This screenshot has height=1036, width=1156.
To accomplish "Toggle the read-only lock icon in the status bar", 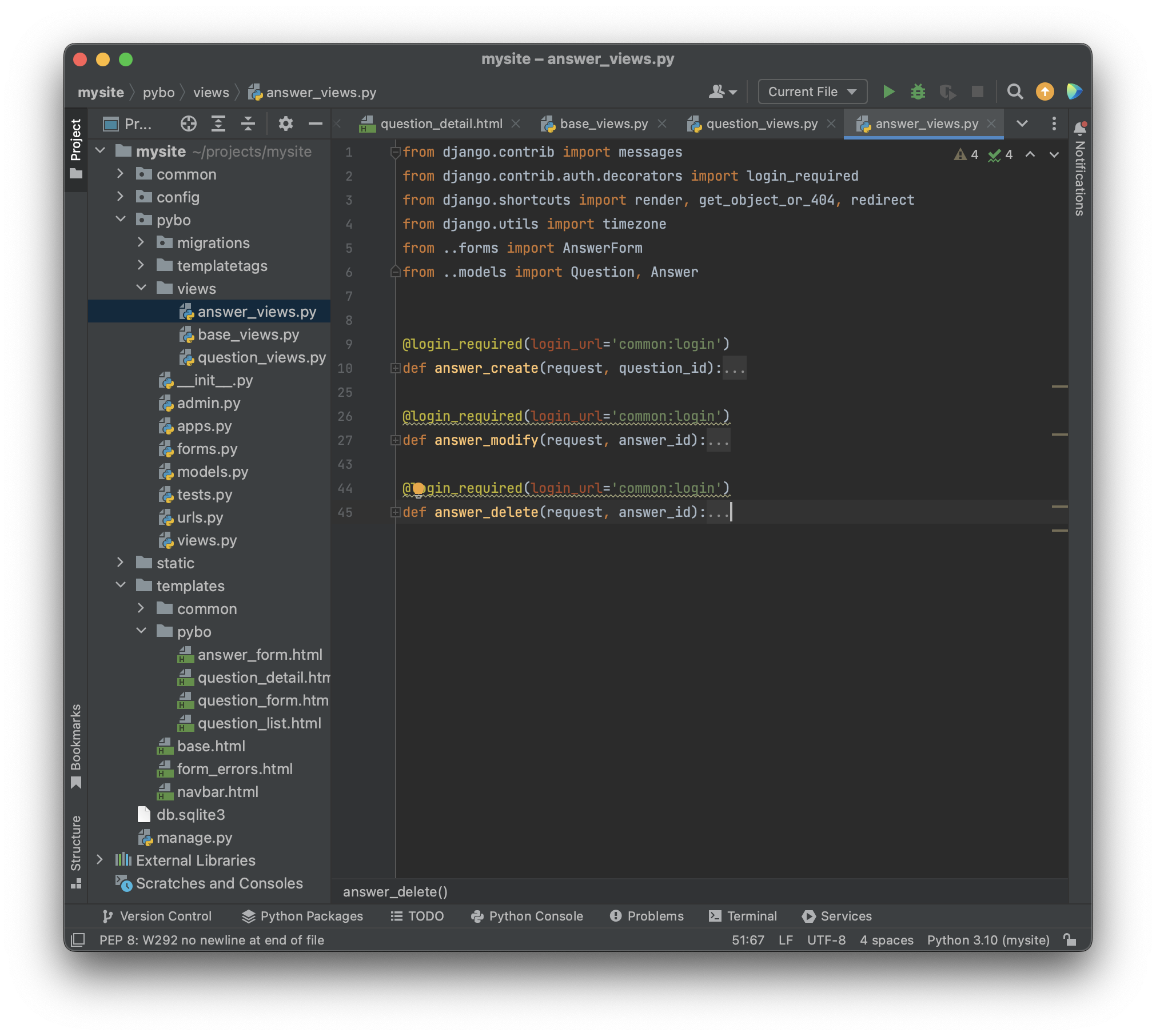I will point(1070,940).
